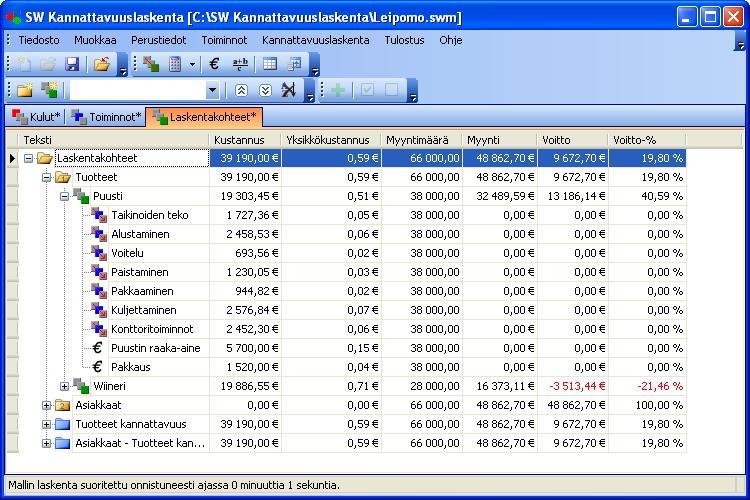
Task: Select the Konttoritoiminnot row
Action: coord(352,329)
